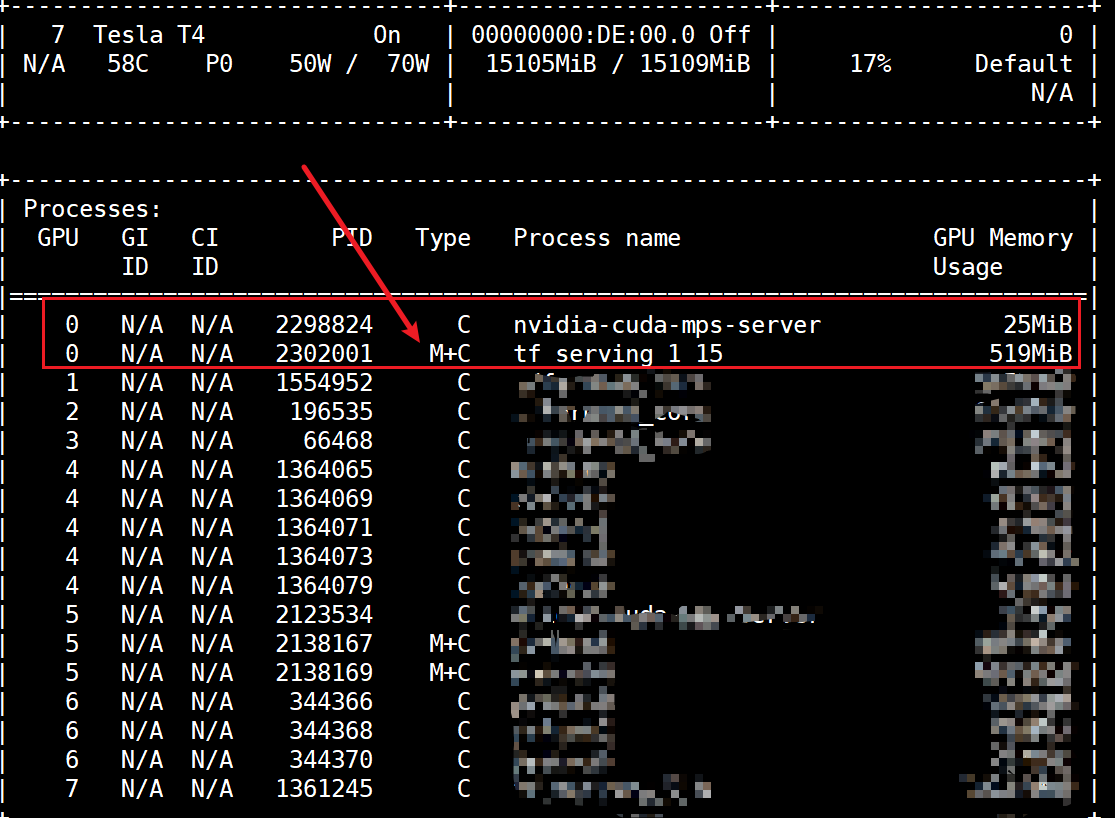Select bus ID '00000000:DE:00.0'
This screenshot has height=818, width=1115.
tap(583, 35)
